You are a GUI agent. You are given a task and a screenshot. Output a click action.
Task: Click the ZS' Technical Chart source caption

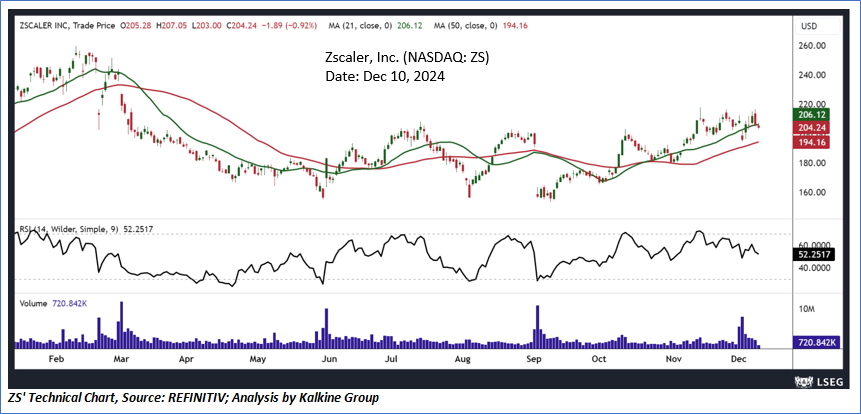click(x=194, y=398)
